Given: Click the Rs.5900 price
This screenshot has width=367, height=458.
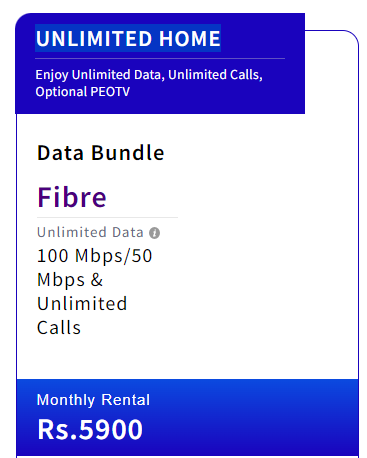Looking at the screenshot, I should pyautogui.click(x=90, y=429).
